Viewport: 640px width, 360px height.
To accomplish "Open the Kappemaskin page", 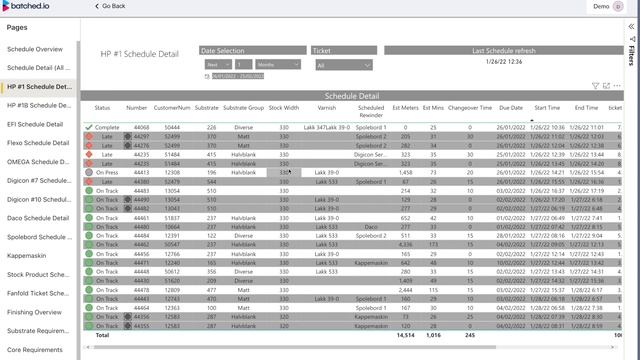I will 27,256.
